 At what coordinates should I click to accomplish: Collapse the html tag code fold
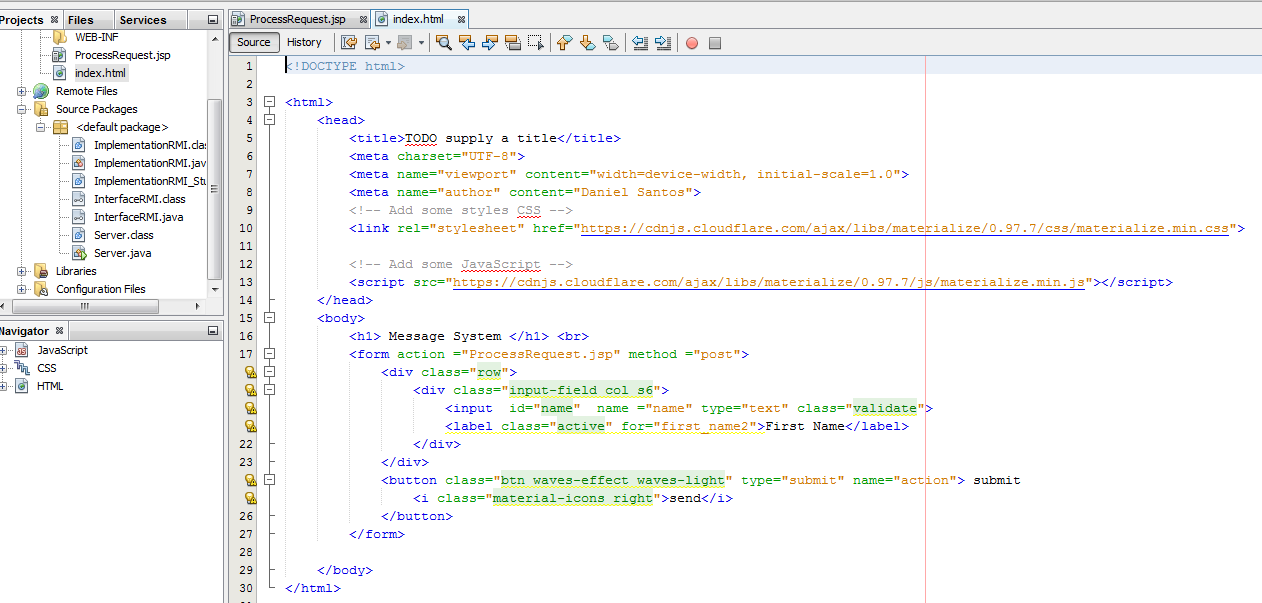point(268,102)
